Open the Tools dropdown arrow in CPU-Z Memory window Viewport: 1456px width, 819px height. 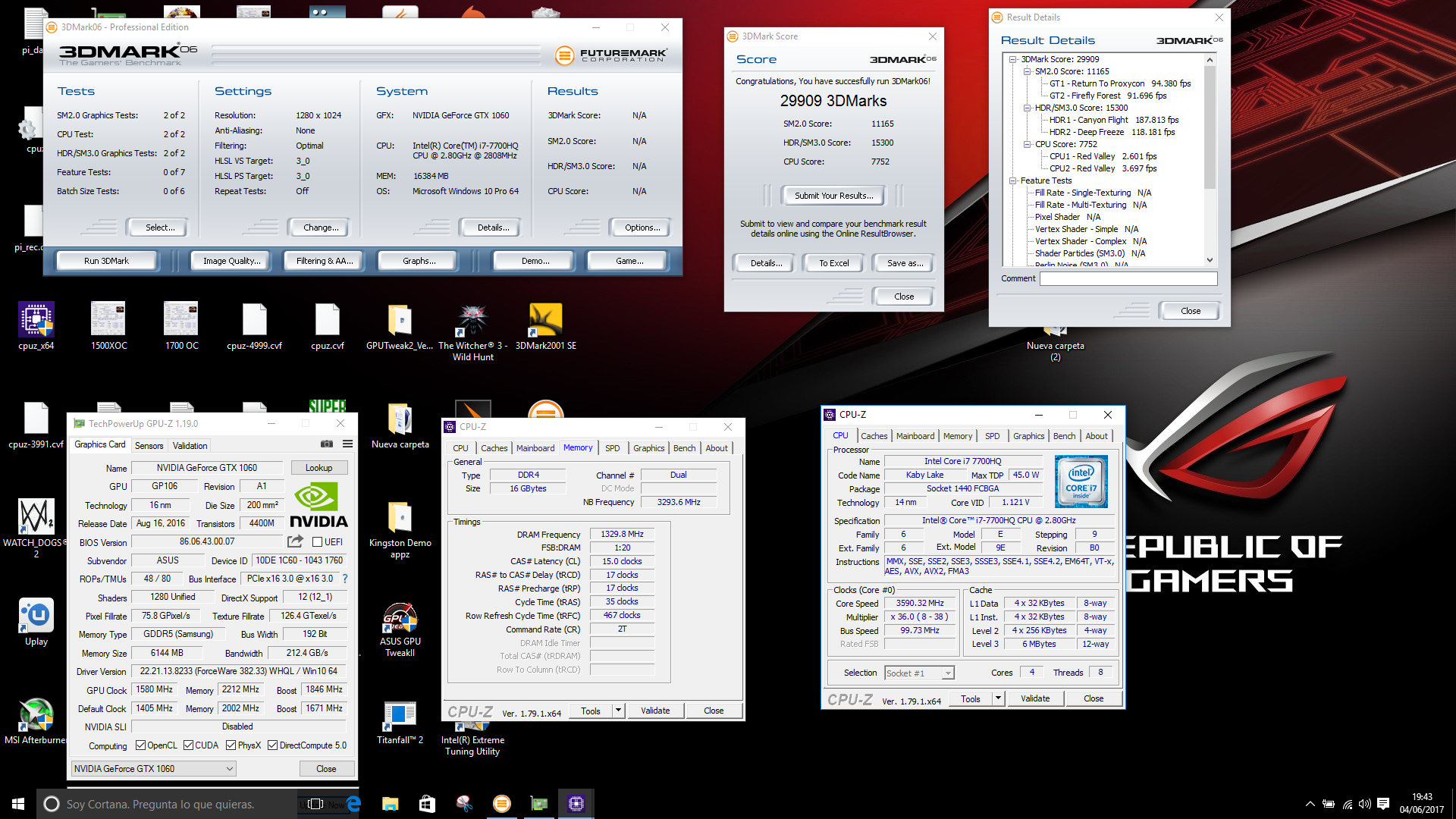pos(619,711)
